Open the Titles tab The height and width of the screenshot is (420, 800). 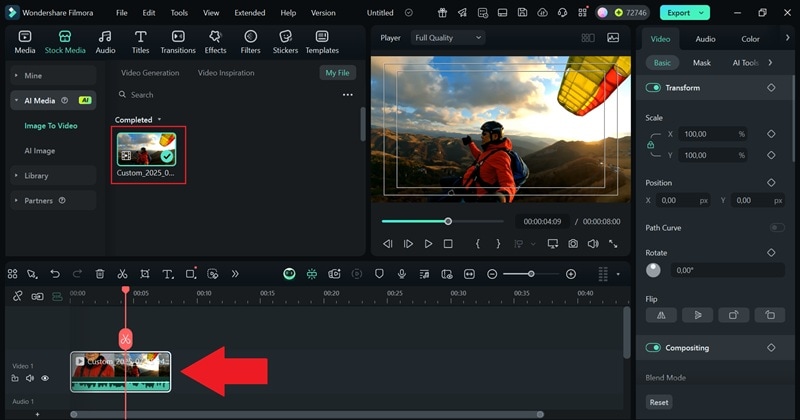pos(140,42)
